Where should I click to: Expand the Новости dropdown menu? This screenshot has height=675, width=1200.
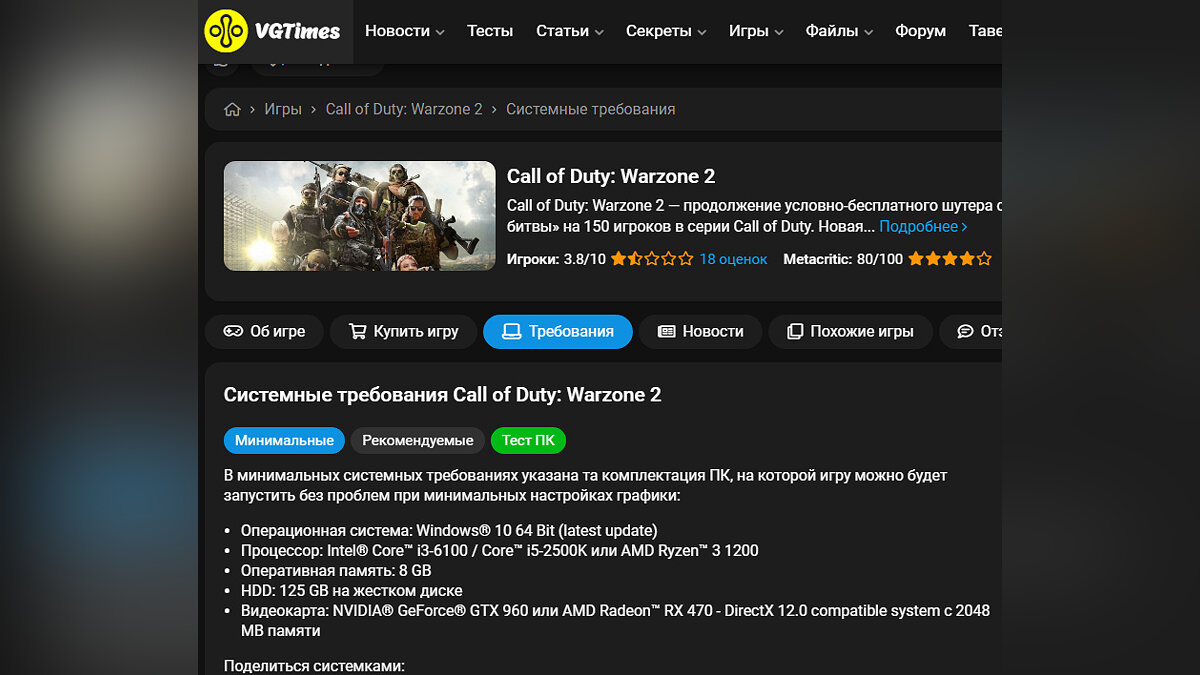click(x=404, y=31)
